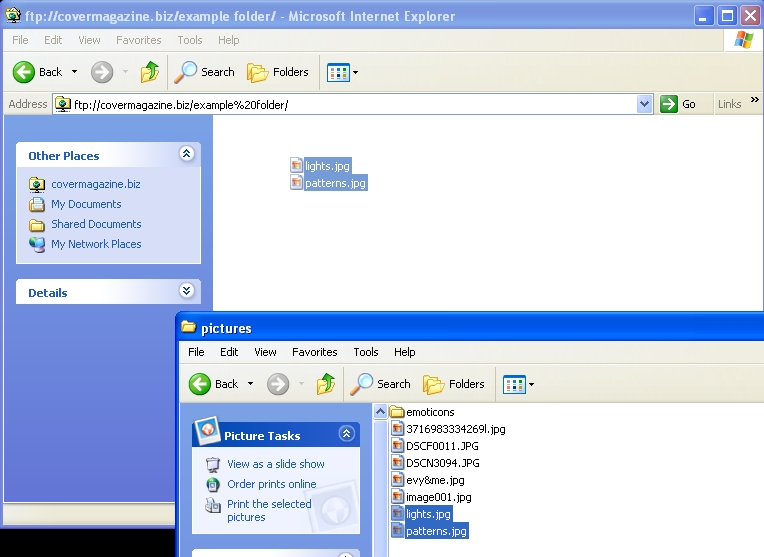
Task: Select lights.jpg in pictures window
Action: point(422,514)
